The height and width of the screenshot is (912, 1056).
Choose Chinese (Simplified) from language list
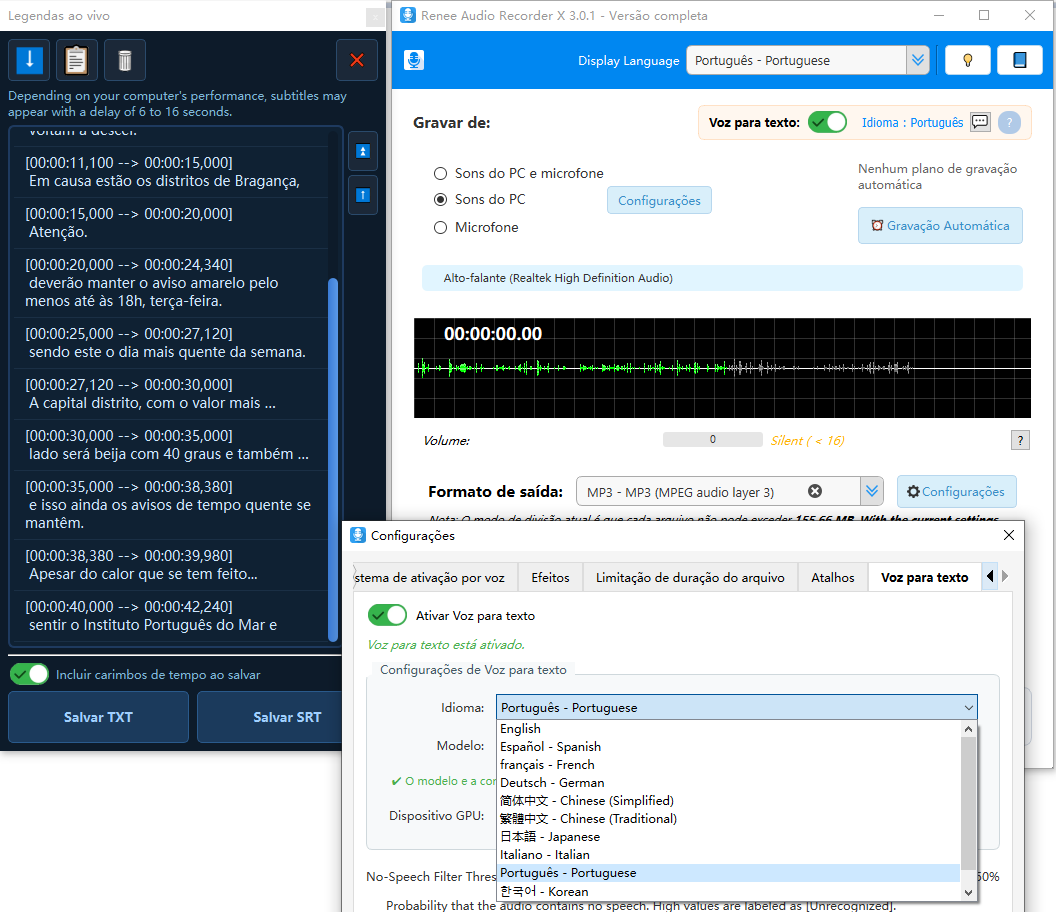pyautogui.click(x=728, y=800)
